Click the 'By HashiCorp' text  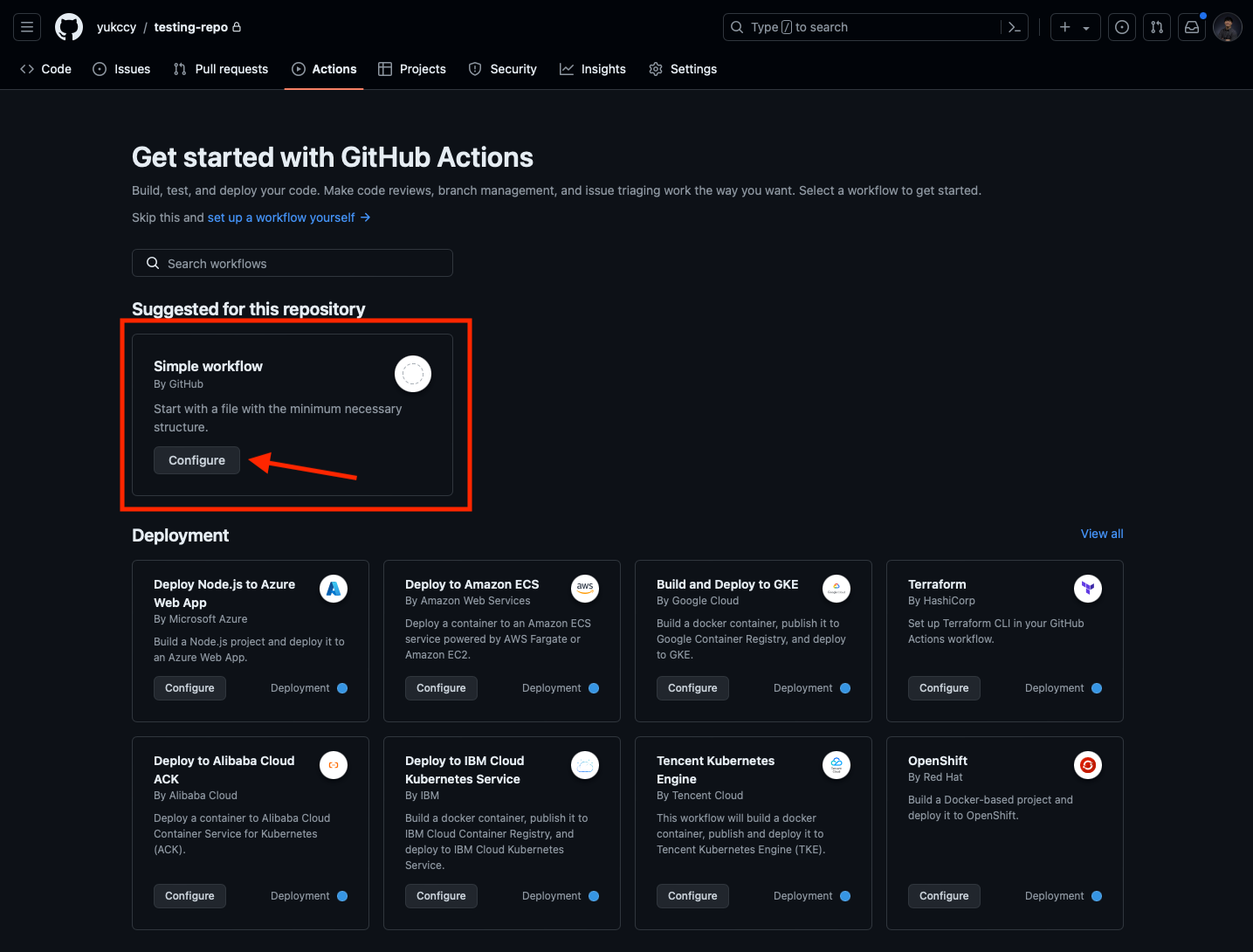[x=941, y=601]
